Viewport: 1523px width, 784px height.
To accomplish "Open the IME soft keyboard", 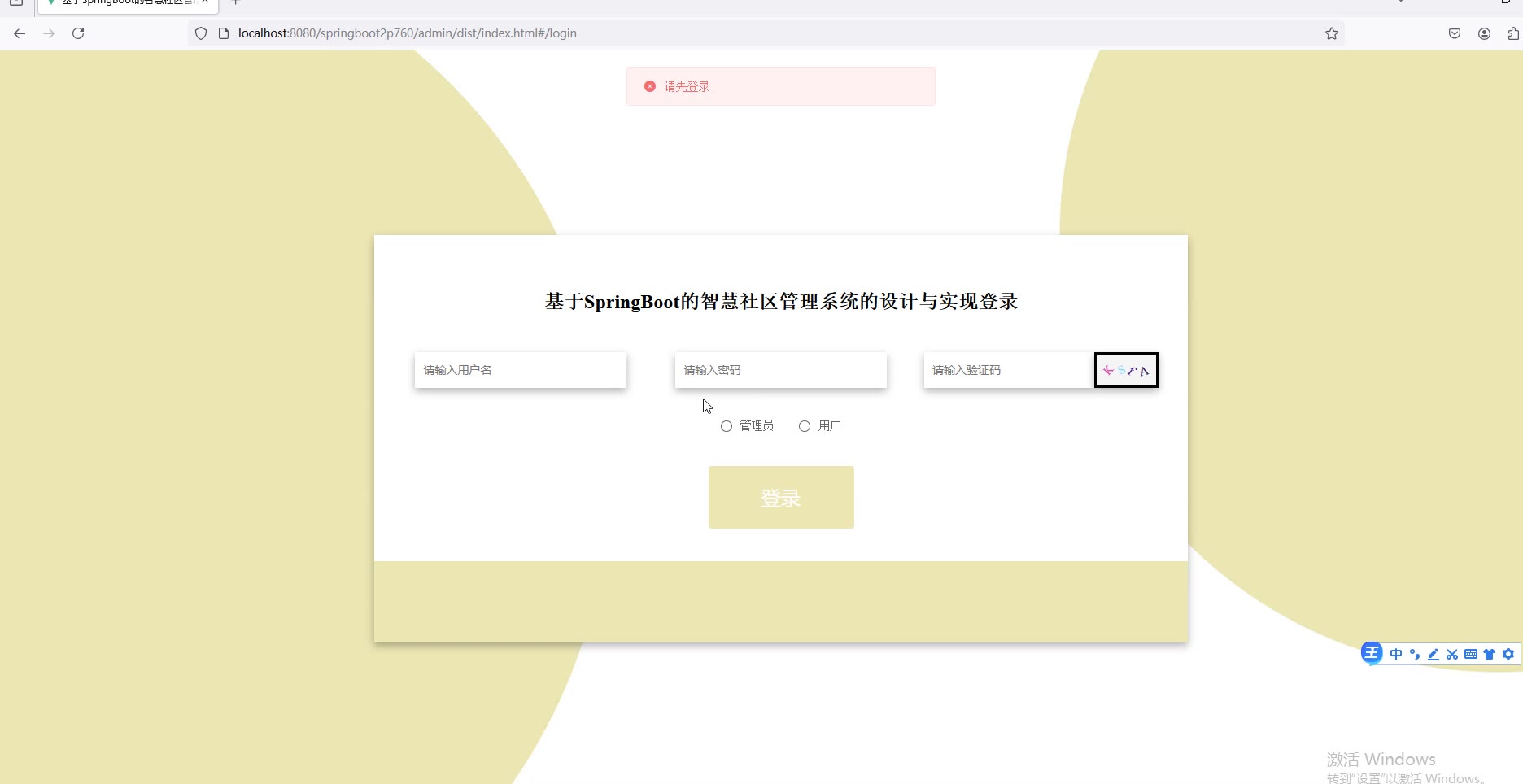I will (1471, 654).
